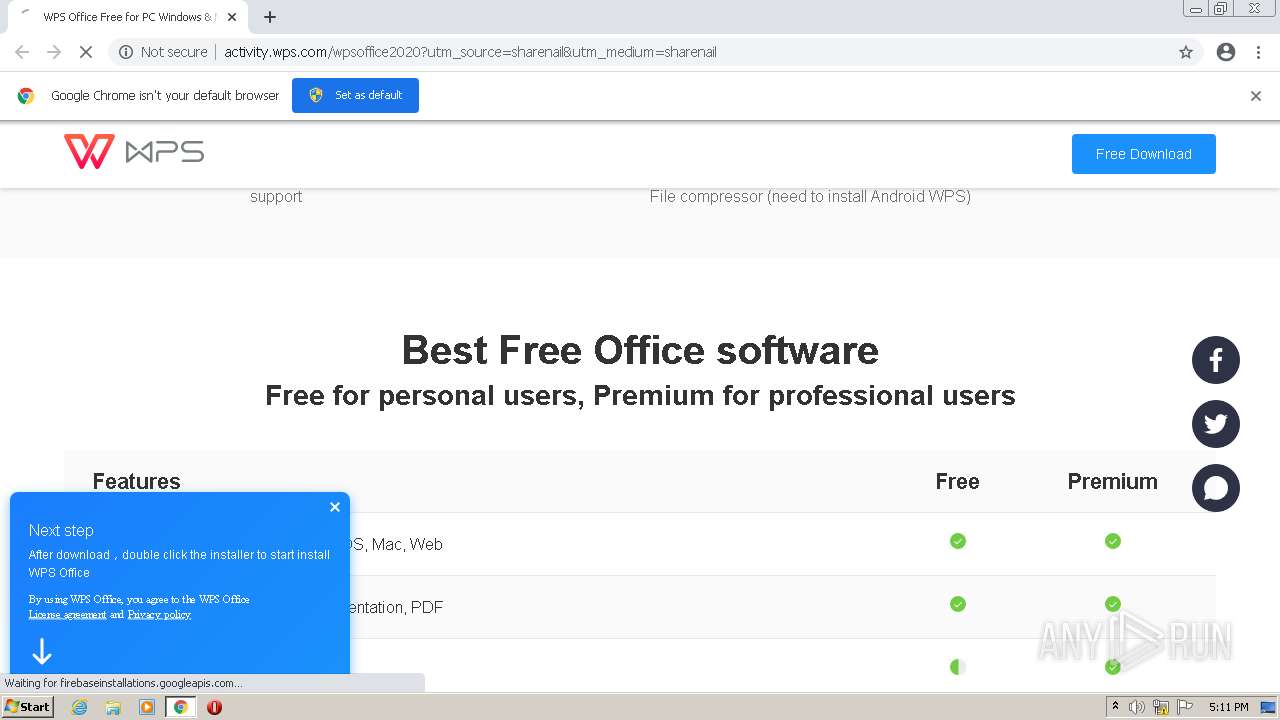Show hidden system tray icons
The image size is (1280, 720).
point(1115,706)
